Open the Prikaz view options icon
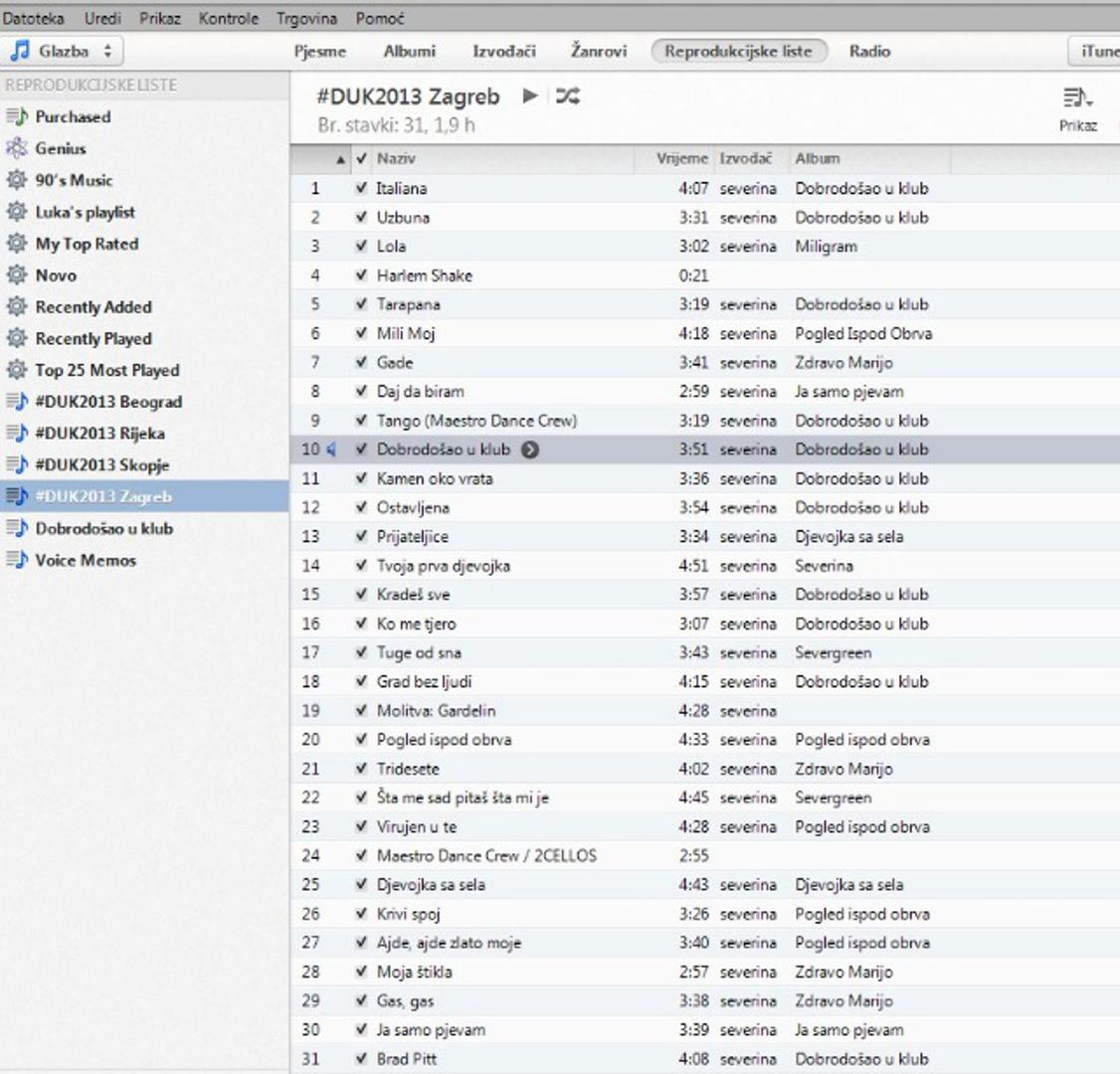Screen dimensions: 1120x1074 (x=1077, y=98)
